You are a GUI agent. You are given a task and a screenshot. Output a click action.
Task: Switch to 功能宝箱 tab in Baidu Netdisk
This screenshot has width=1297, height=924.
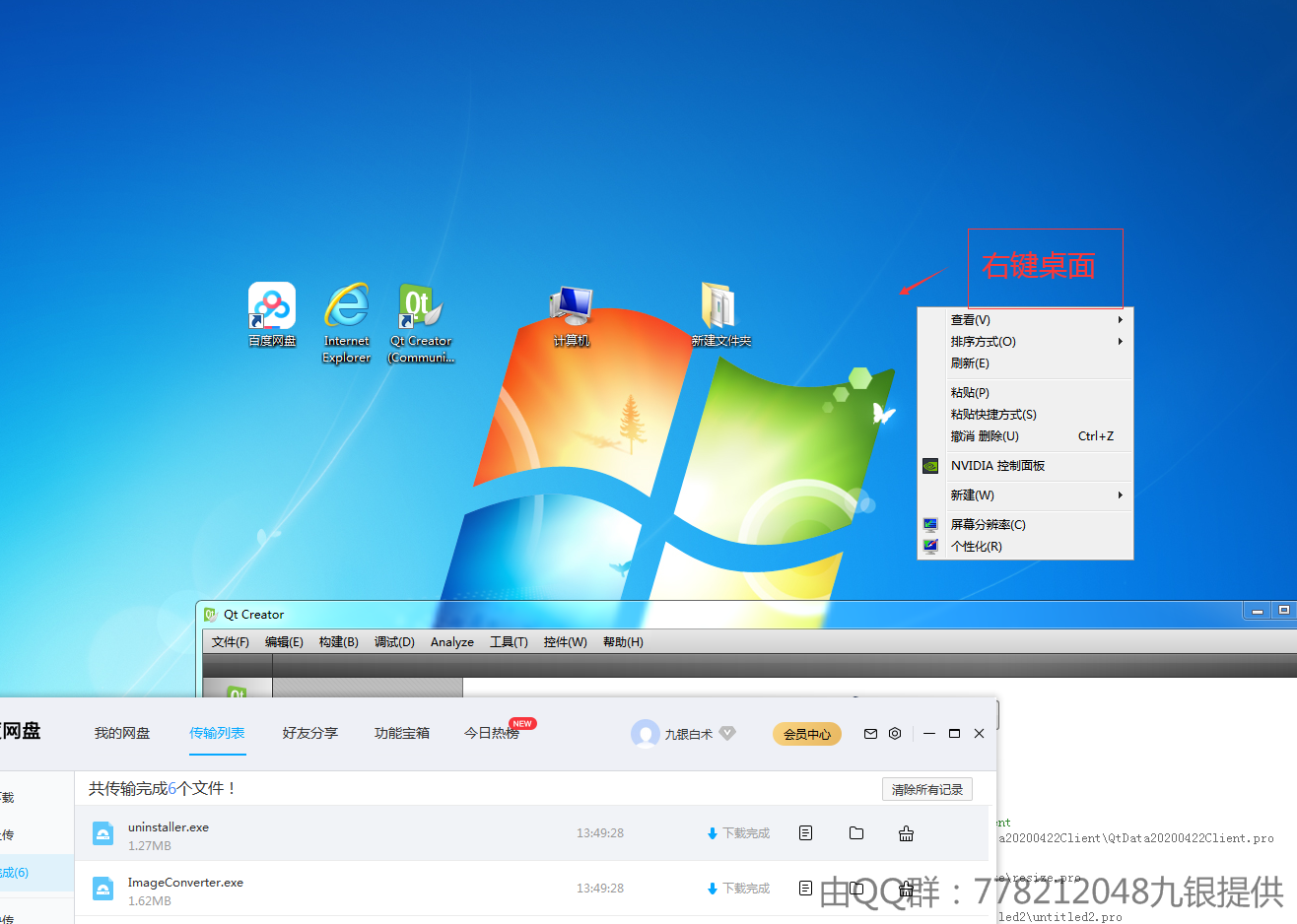click(402, 733)
